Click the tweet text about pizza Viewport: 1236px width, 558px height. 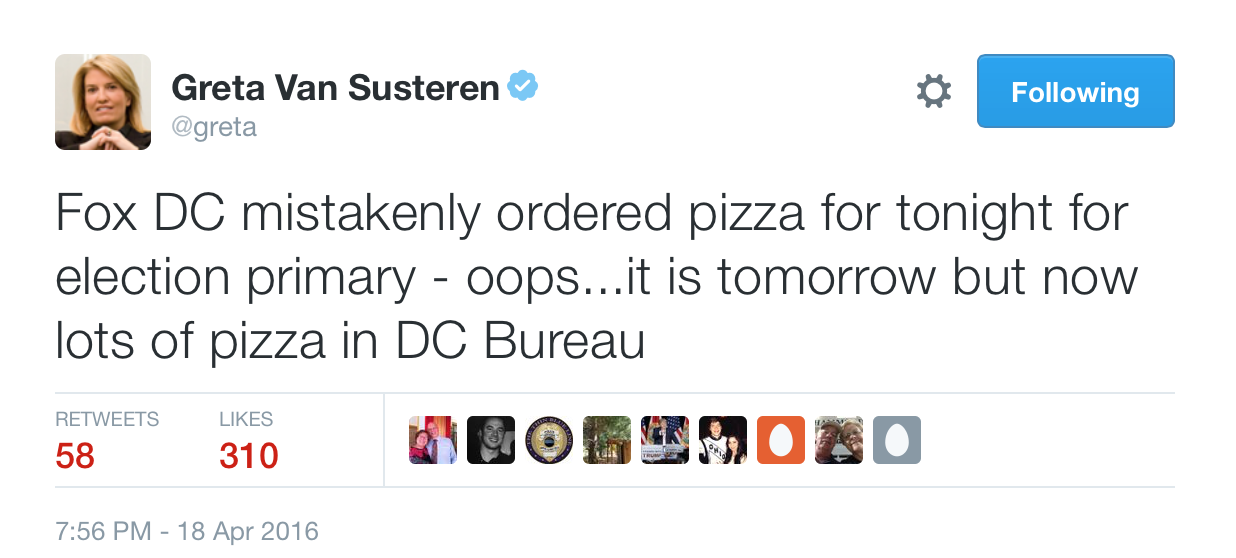click(x=597, y=277)
